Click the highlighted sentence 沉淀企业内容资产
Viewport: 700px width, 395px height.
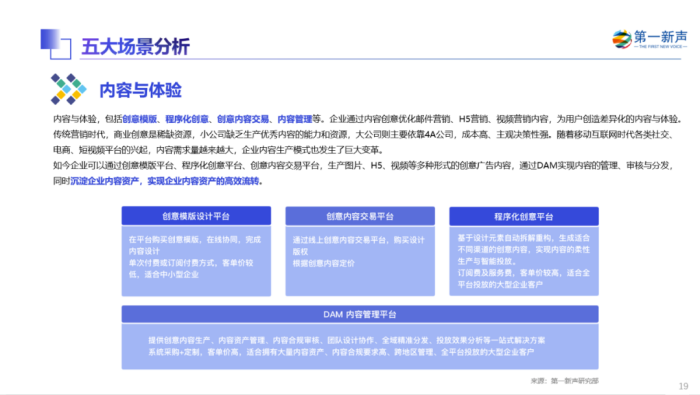click(x=104, y=181)
